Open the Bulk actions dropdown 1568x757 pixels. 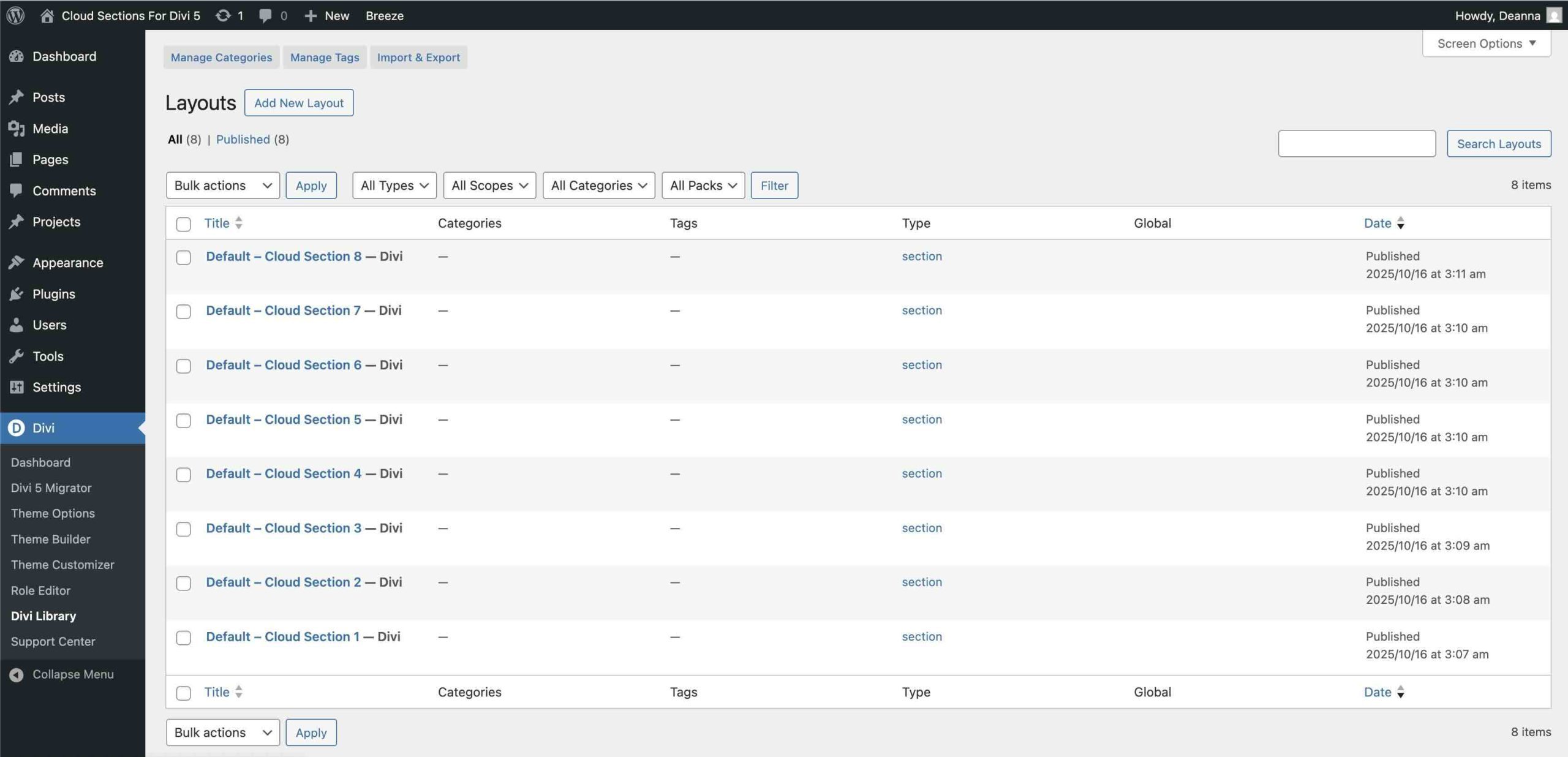(222, 185)
